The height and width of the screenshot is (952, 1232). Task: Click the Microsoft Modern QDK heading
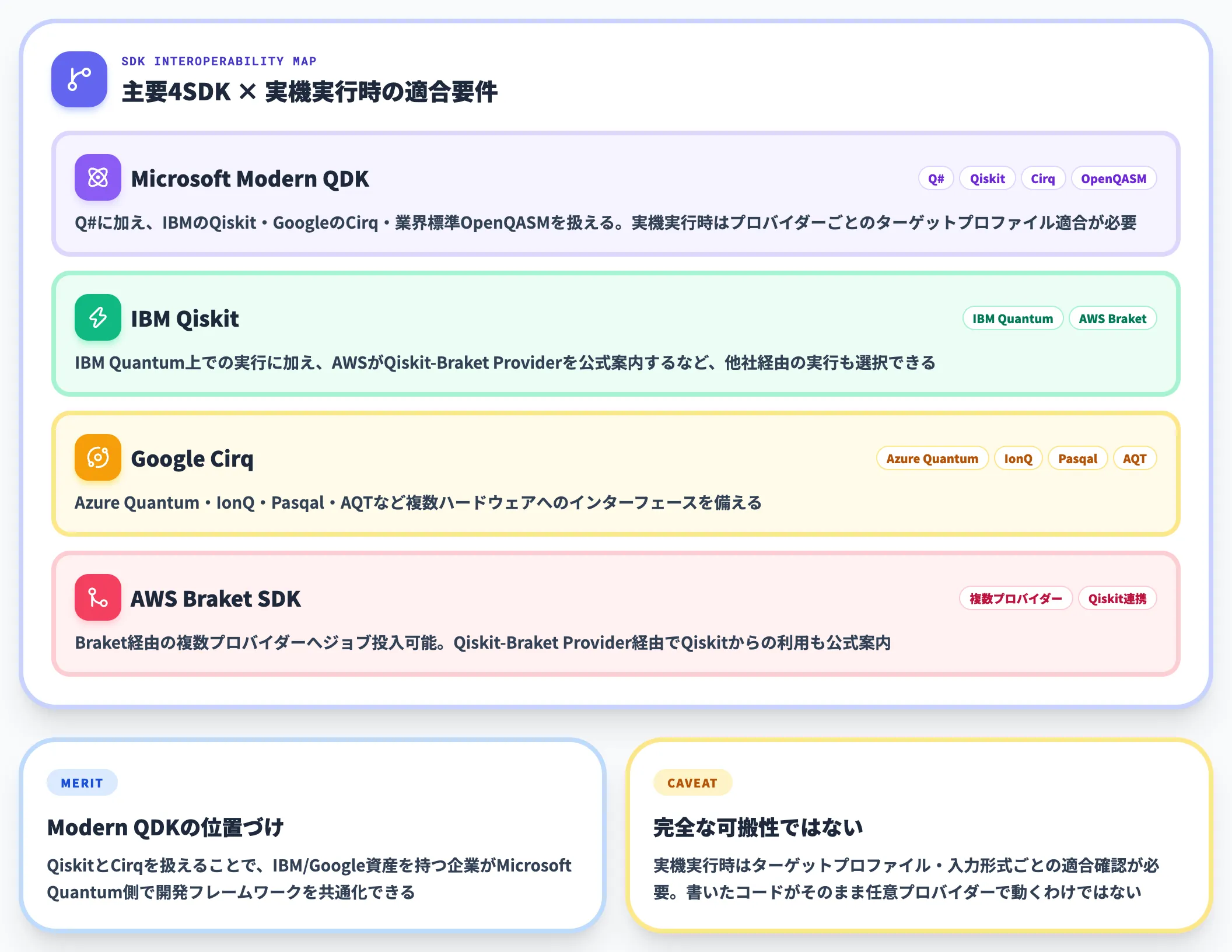click(x=250, y=178)
